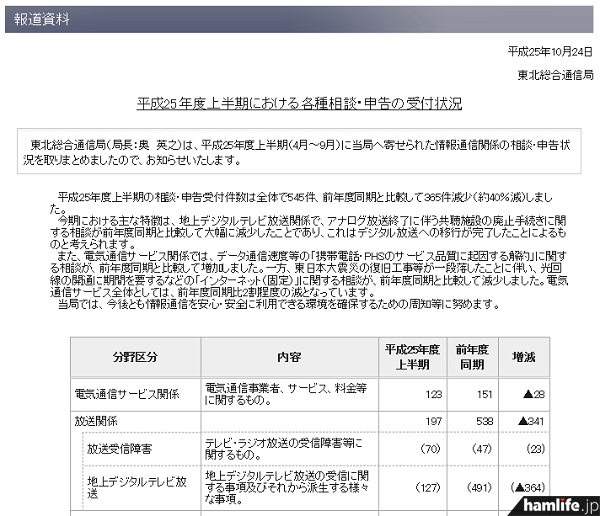This screenshot has height=516, width=600.
Task: Select the 地上デジタルテレビ放送 sub-row label
Action: (140, 486)
